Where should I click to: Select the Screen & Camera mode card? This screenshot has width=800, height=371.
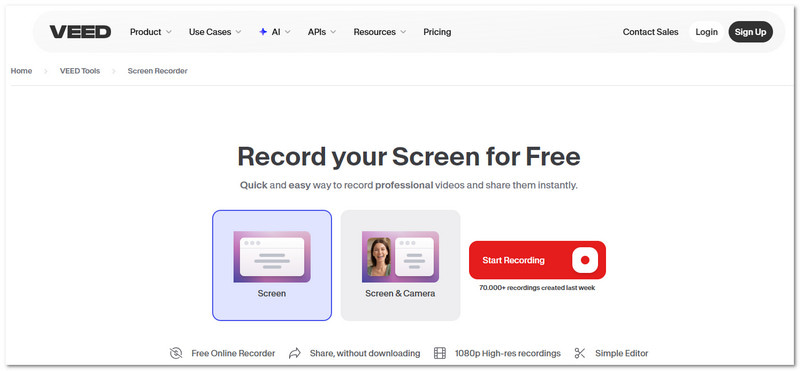click(401, 265)
